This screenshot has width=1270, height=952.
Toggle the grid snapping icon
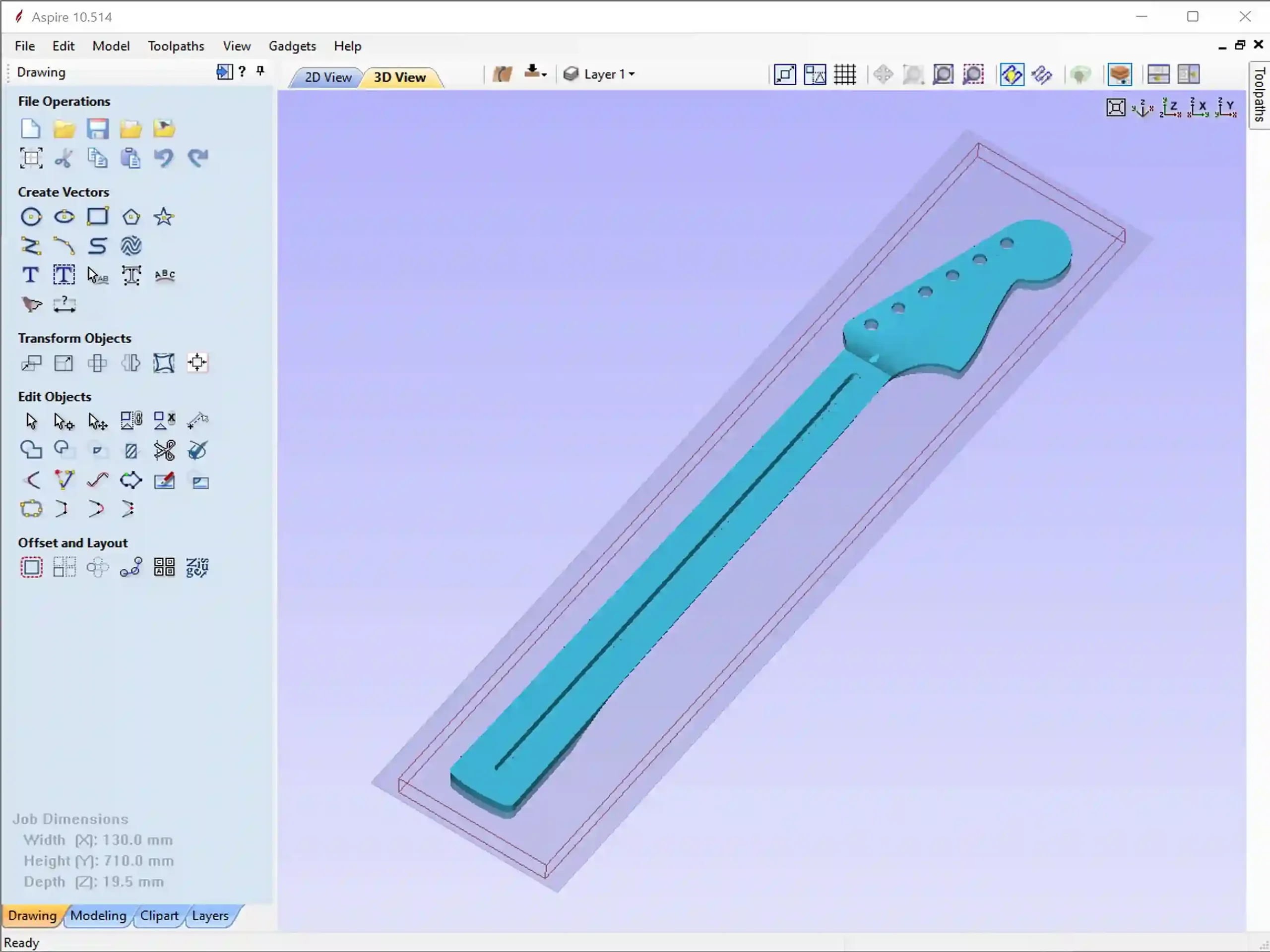coord(844,74)
